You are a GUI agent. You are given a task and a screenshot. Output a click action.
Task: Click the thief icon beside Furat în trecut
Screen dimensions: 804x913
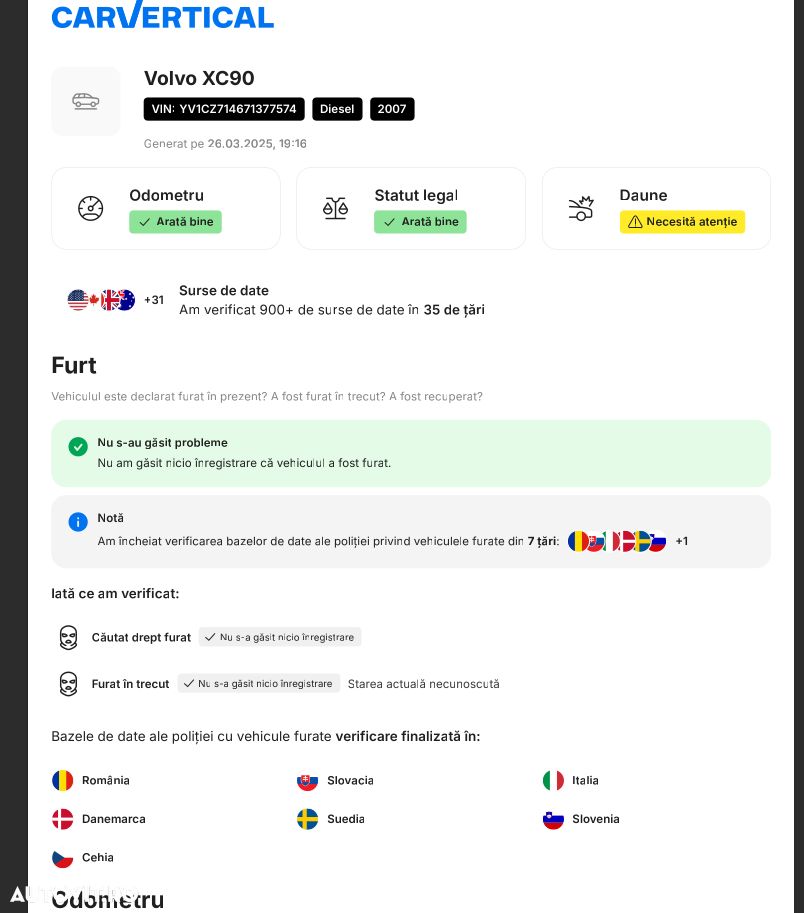click(68, 684)
